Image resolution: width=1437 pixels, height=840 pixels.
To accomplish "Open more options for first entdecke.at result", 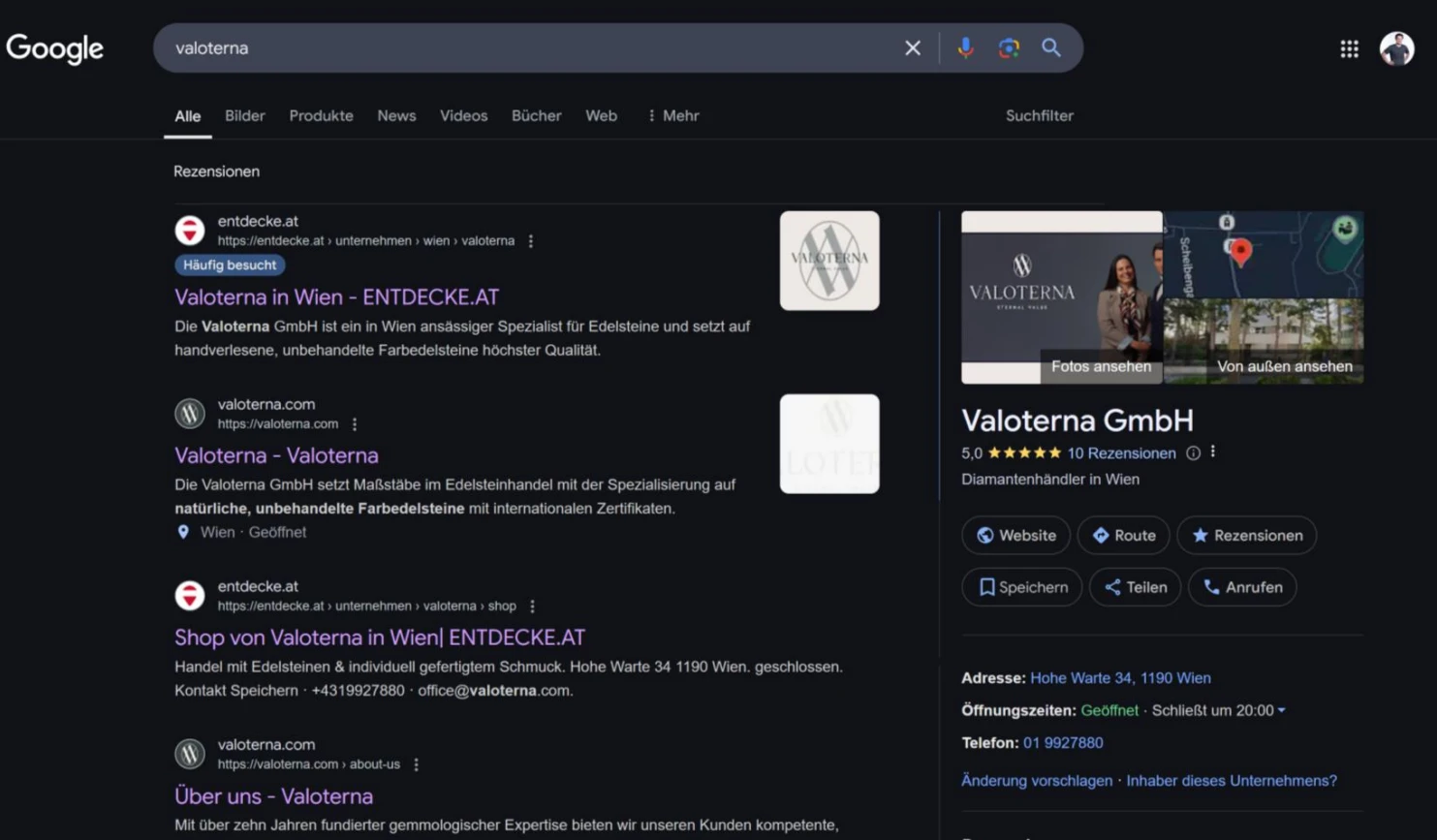I will coord(531,241).
